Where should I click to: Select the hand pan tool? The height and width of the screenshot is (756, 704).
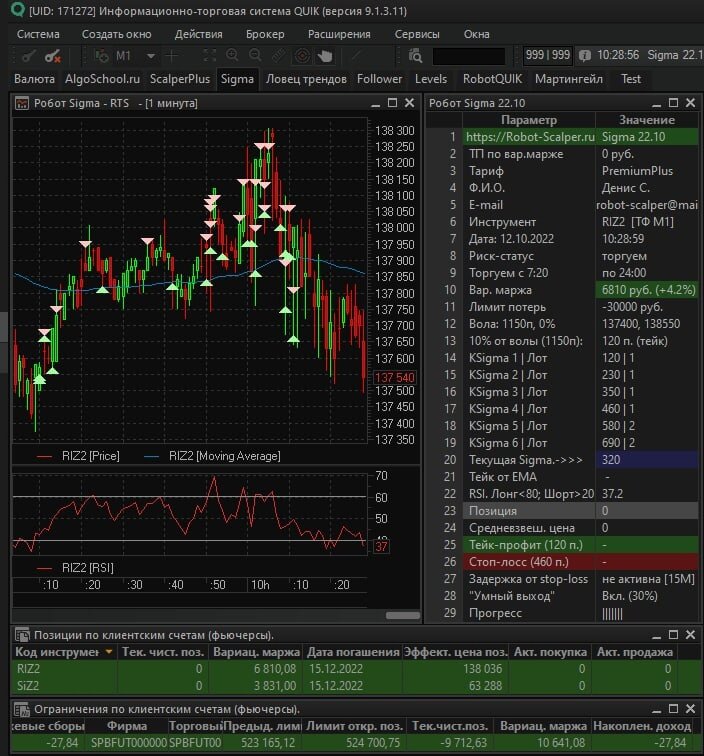coord(325,56)
